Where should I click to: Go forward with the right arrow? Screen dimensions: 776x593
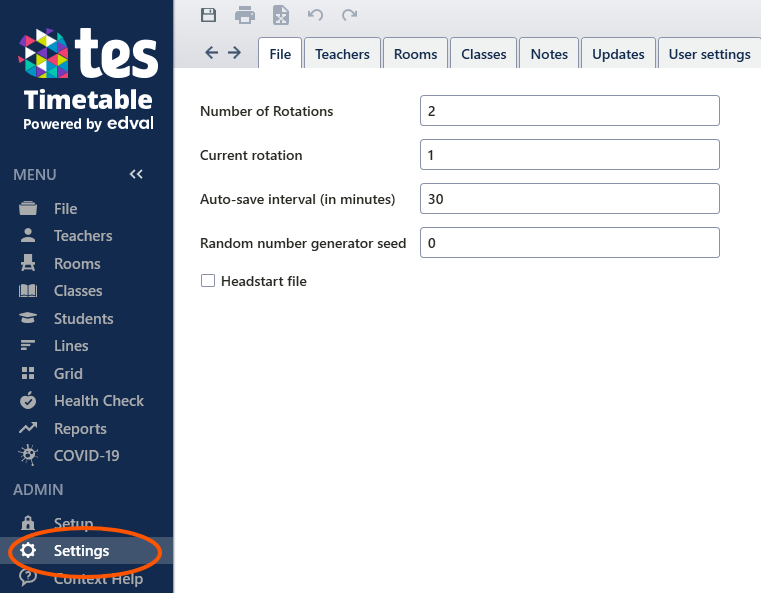point(235,52)
